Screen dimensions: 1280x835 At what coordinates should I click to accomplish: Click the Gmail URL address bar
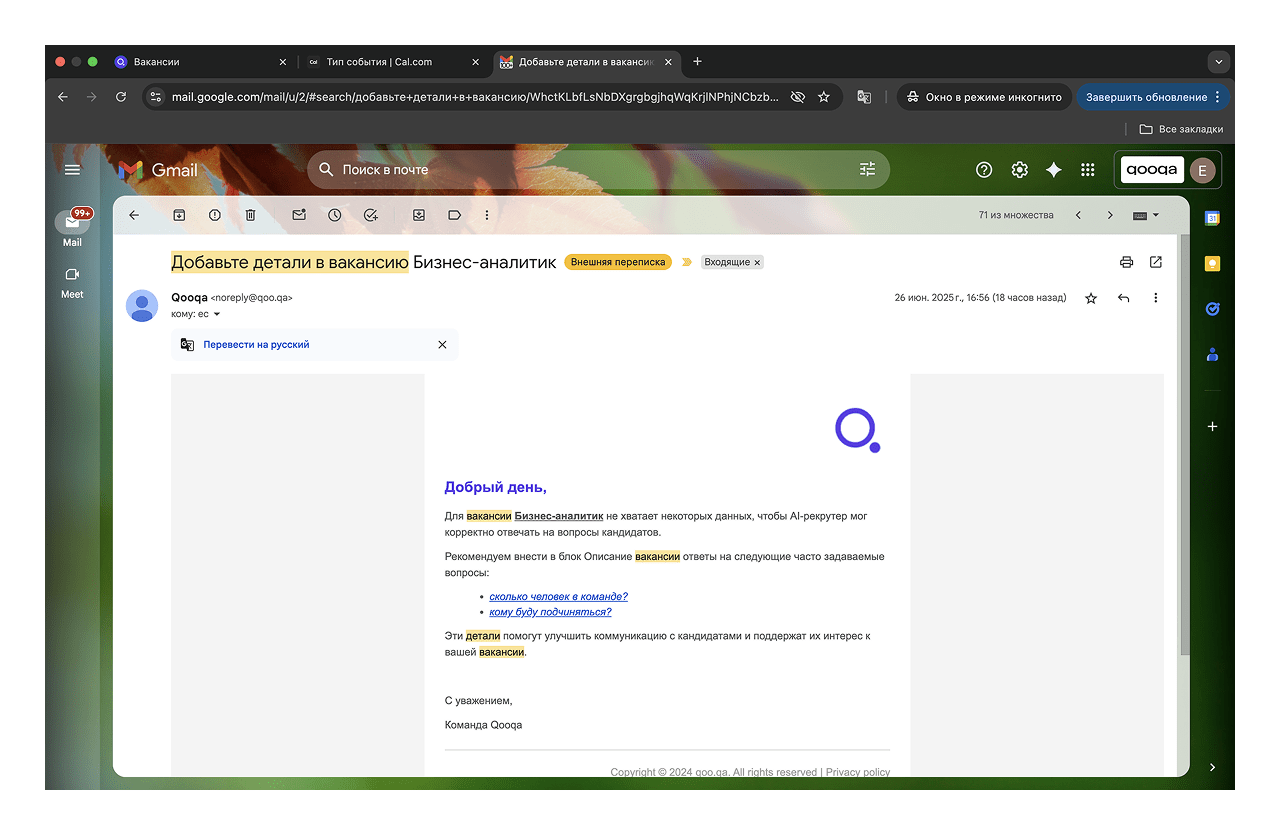pyautogui.click(x=475, y=97)
